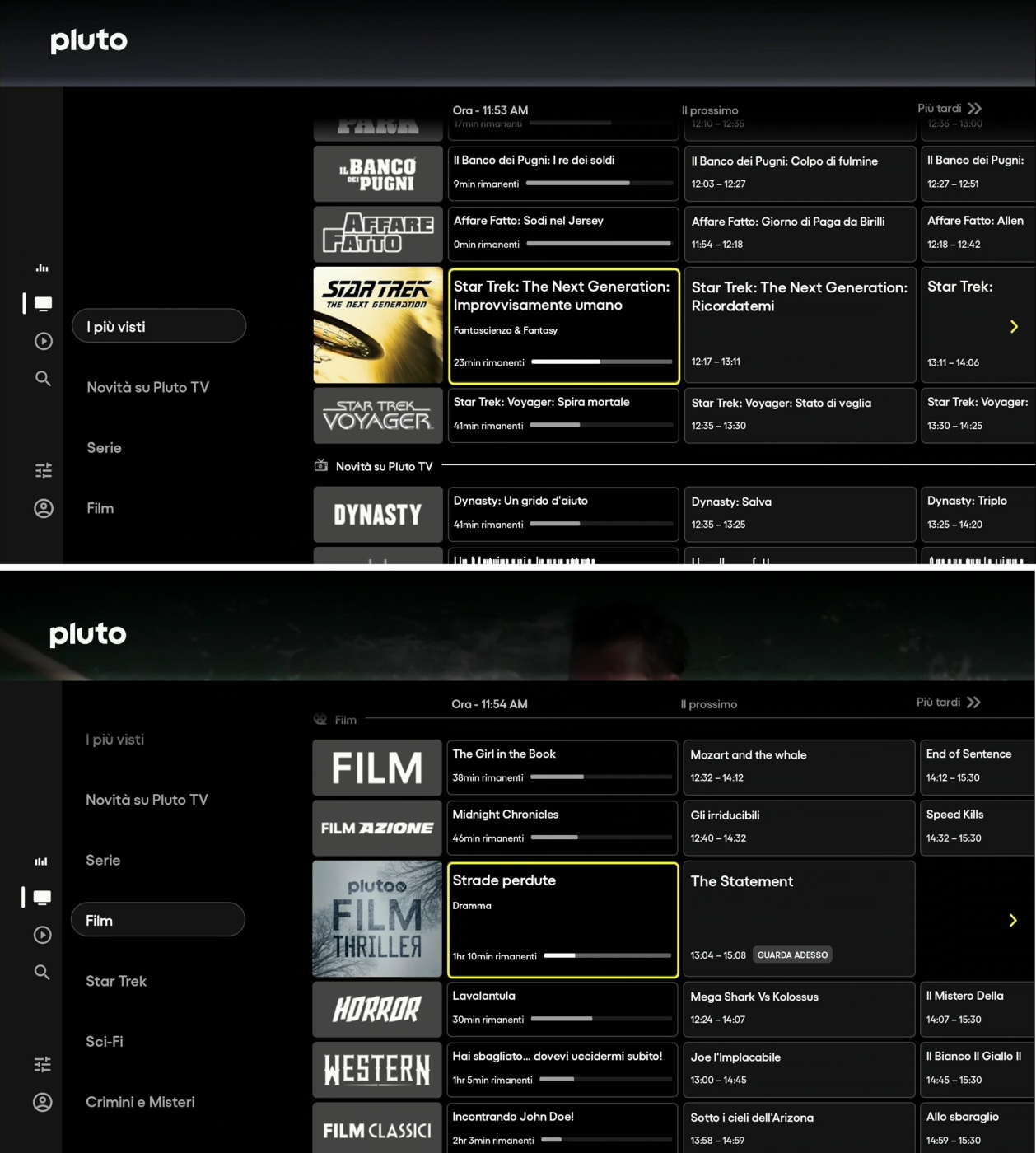Click yellow chevron on Star Trek row

pyautogui.click(x=1014, y=326)
